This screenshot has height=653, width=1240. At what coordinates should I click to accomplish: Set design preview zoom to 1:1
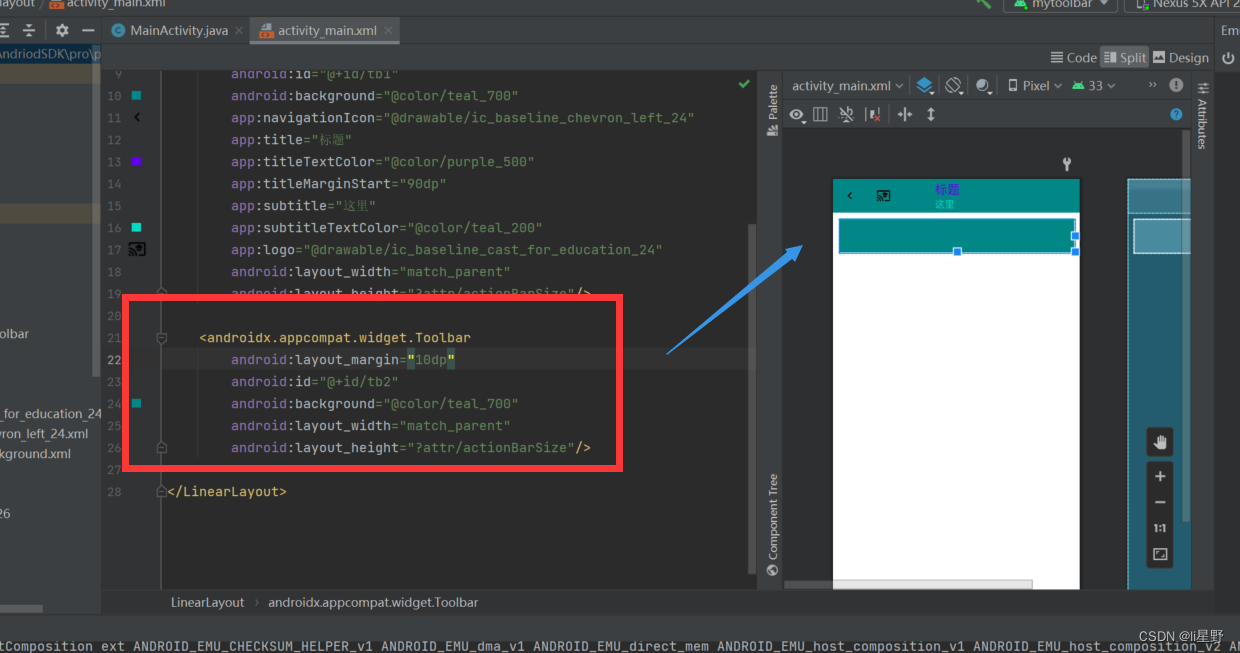pyautogui.click(x=1160, y=528)
